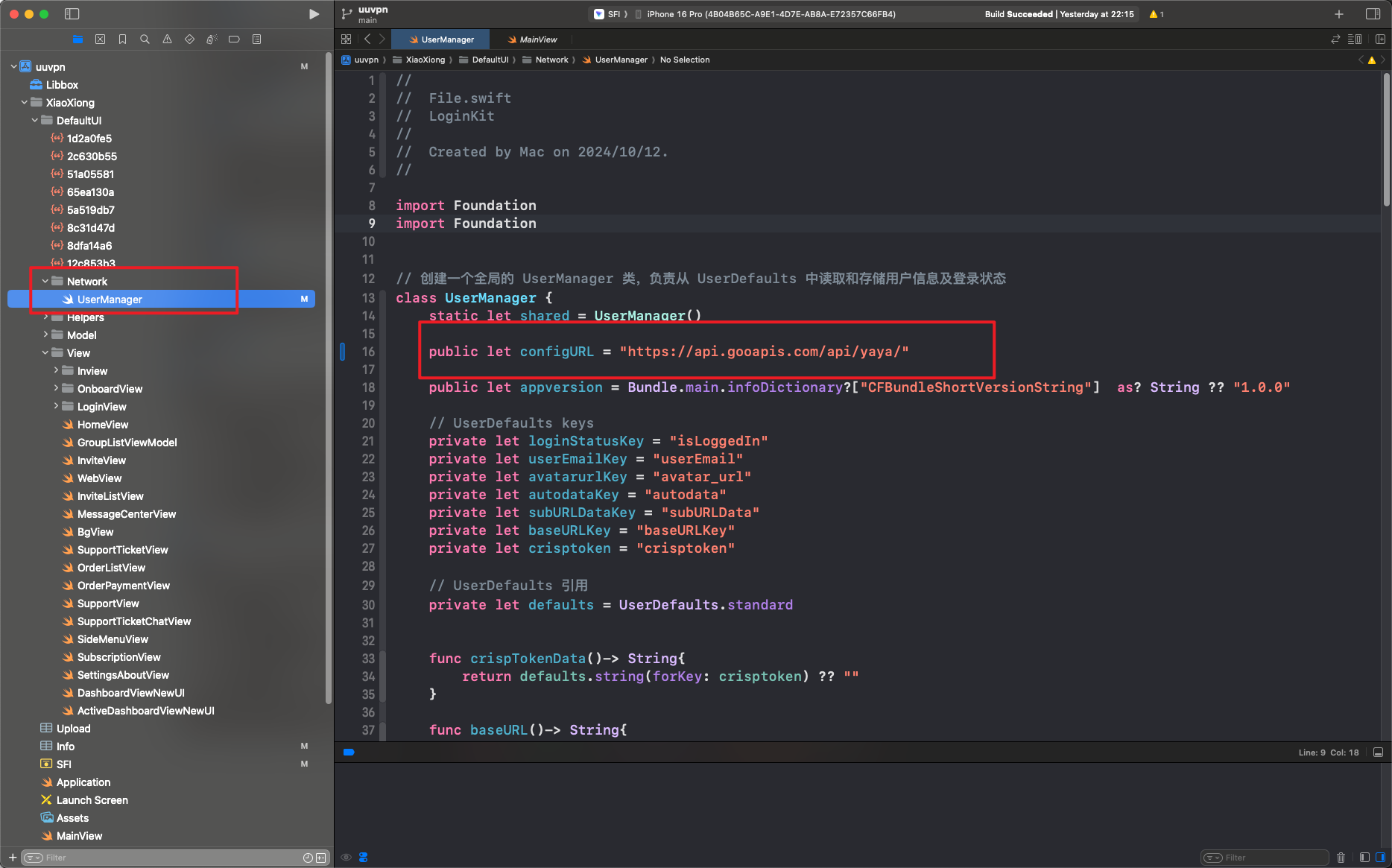Open the Source Control navigator

pyautogui.click(x=100, y=39)
